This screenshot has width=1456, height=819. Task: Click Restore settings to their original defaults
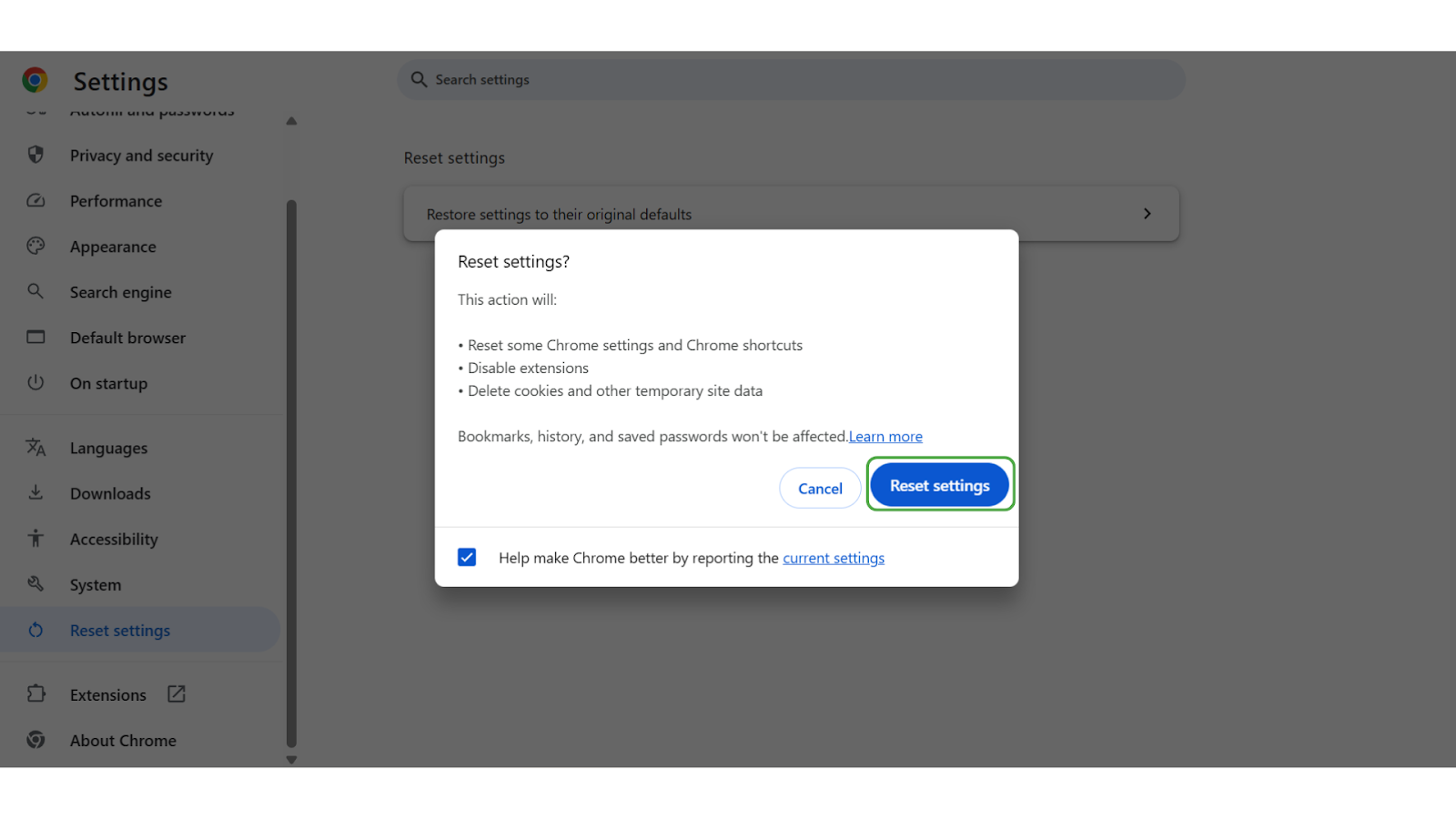(792, 214)
